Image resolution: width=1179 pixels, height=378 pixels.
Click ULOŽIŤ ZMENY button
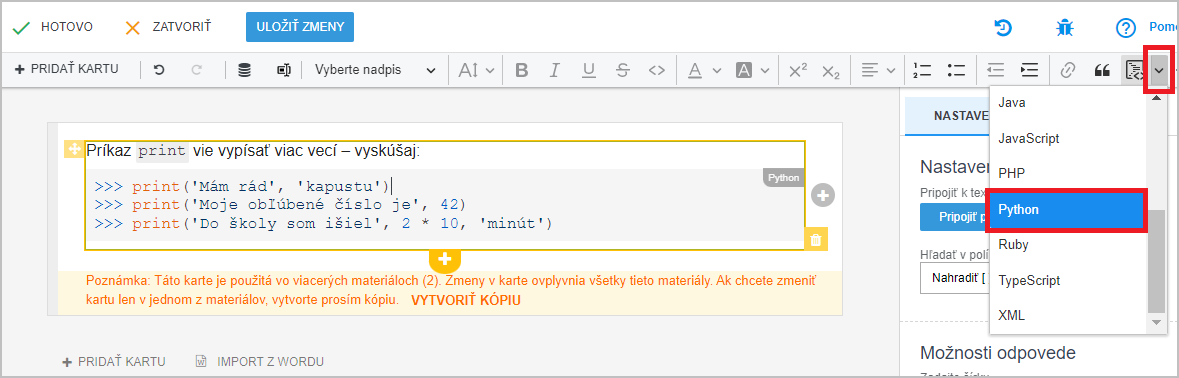[x=299, y=27]
